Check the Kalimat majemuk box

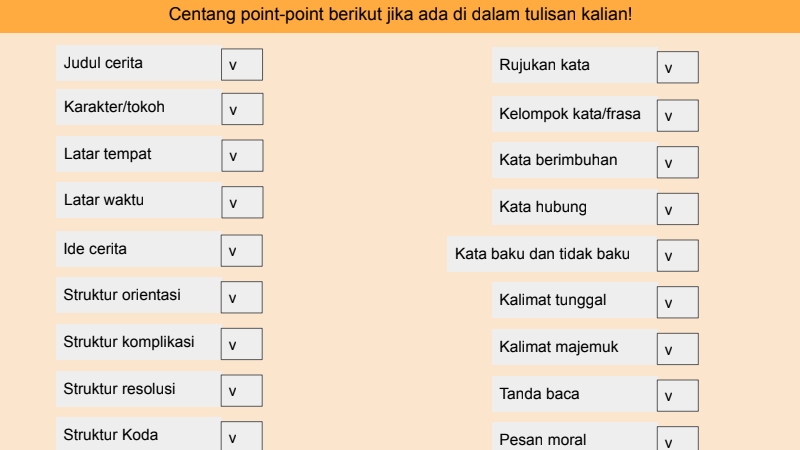click(678, 349)
